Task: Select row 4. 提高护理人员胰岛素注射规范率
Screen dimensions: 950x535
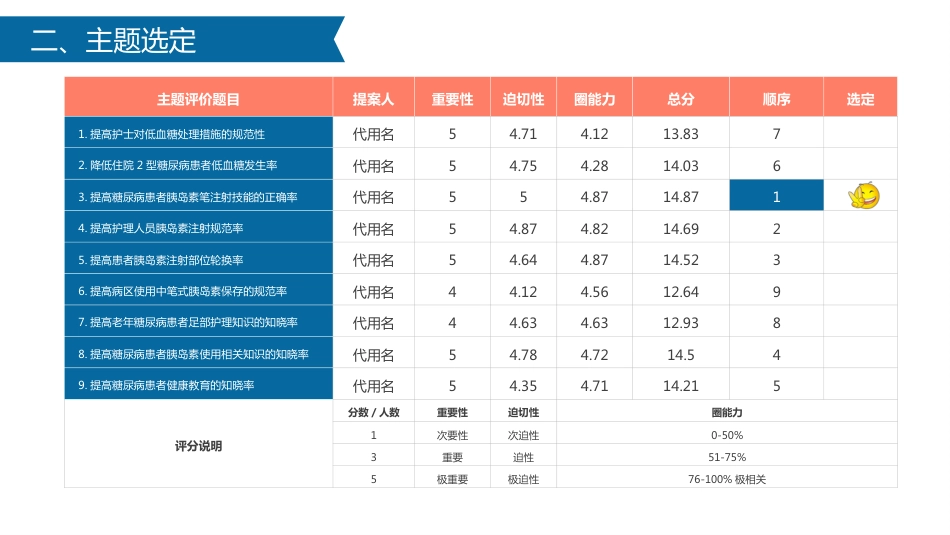Action: tap(199, 228)
